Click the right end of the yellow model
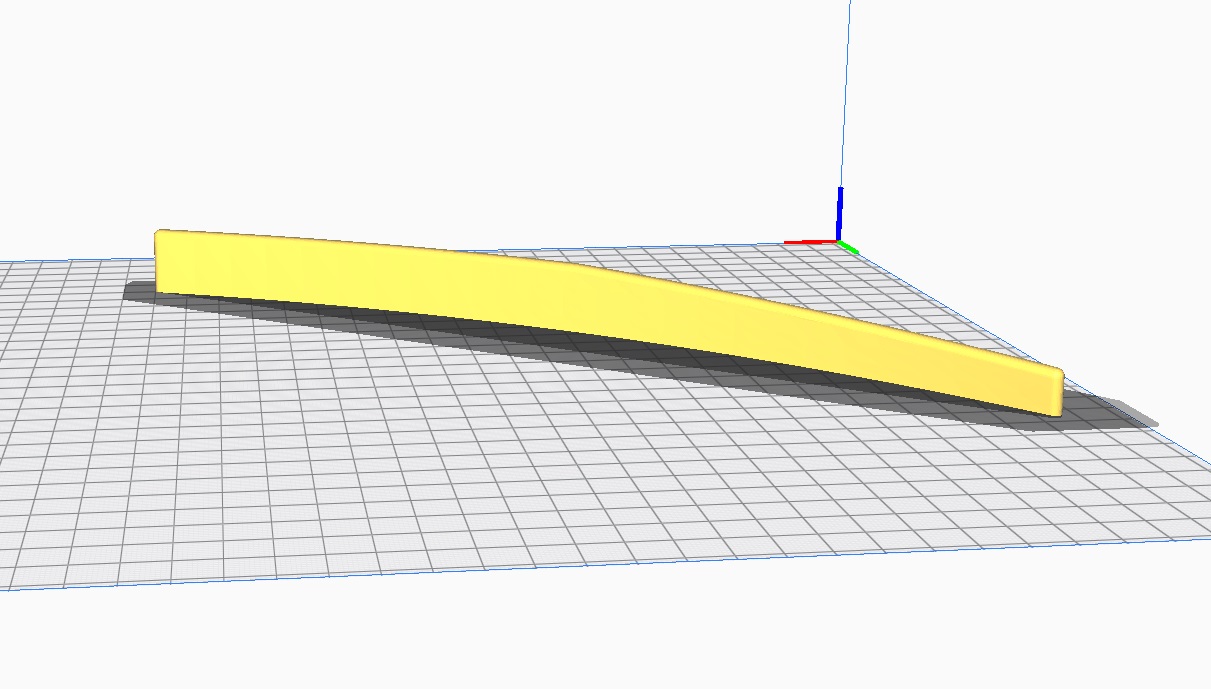This screenshot has height=689, width=1211. coord(1048,390)
